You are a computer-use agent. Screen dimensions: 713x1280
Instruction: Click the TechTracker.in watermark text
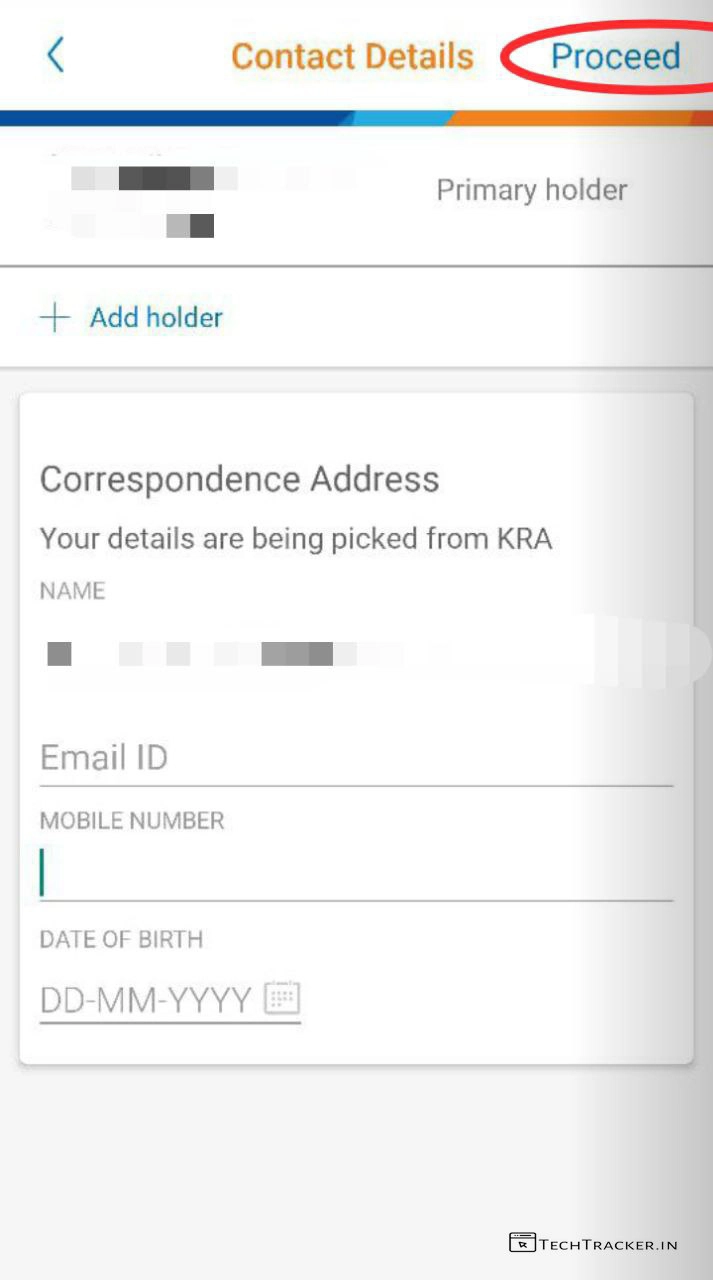coord(608,1244)
